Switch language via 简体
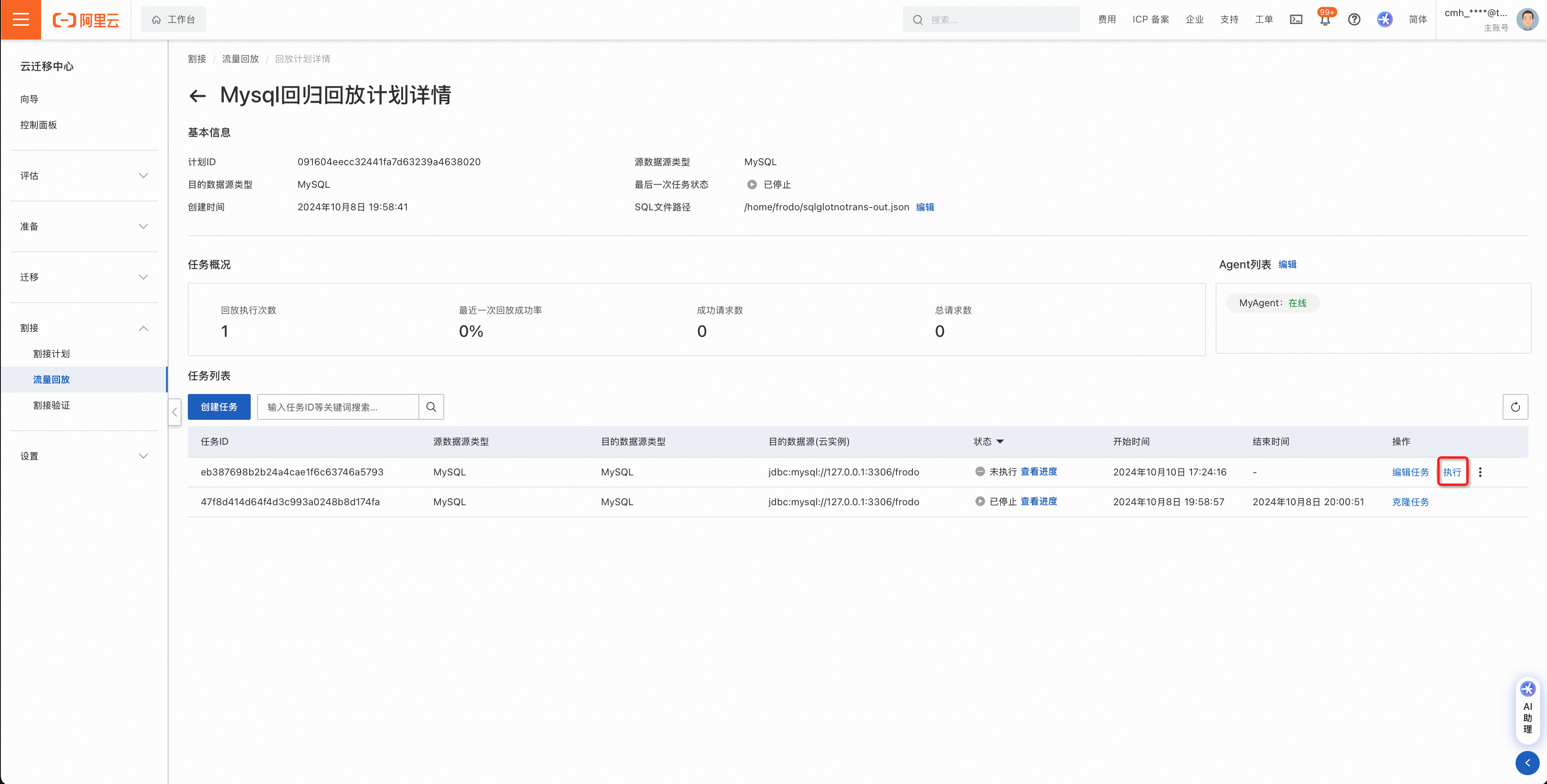Viewport: 1547px width, 784px height. tap(1418, 20)
